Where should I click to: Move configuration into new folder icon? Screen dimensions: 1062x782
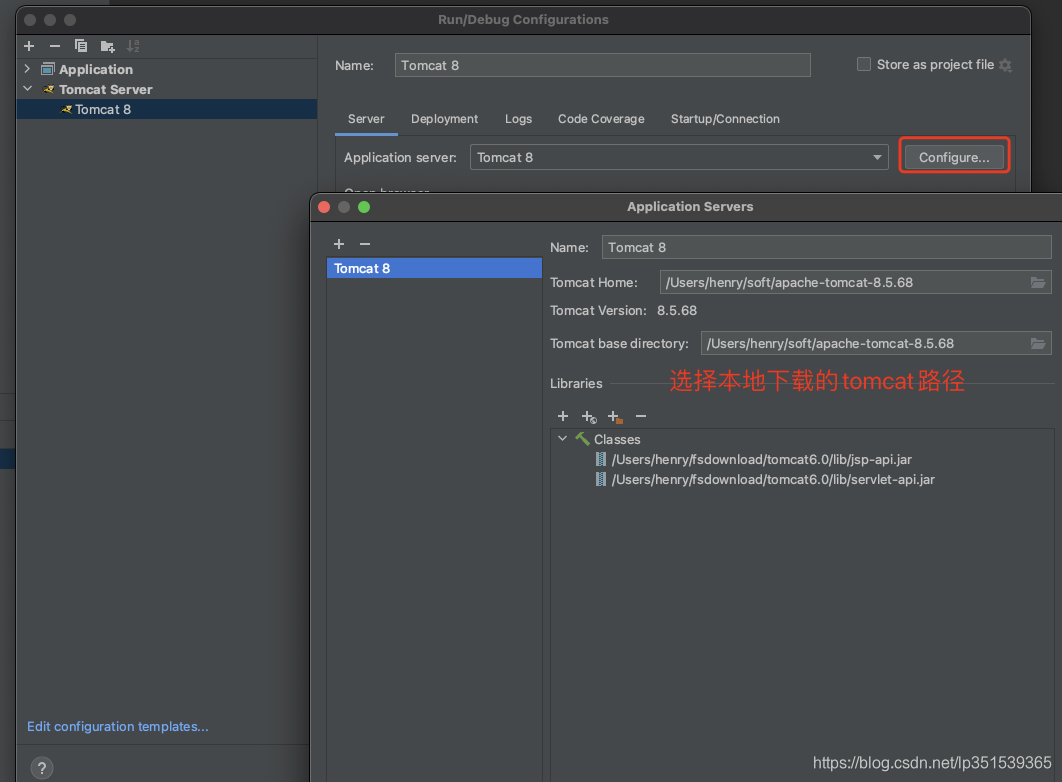(x=107, y=46)
